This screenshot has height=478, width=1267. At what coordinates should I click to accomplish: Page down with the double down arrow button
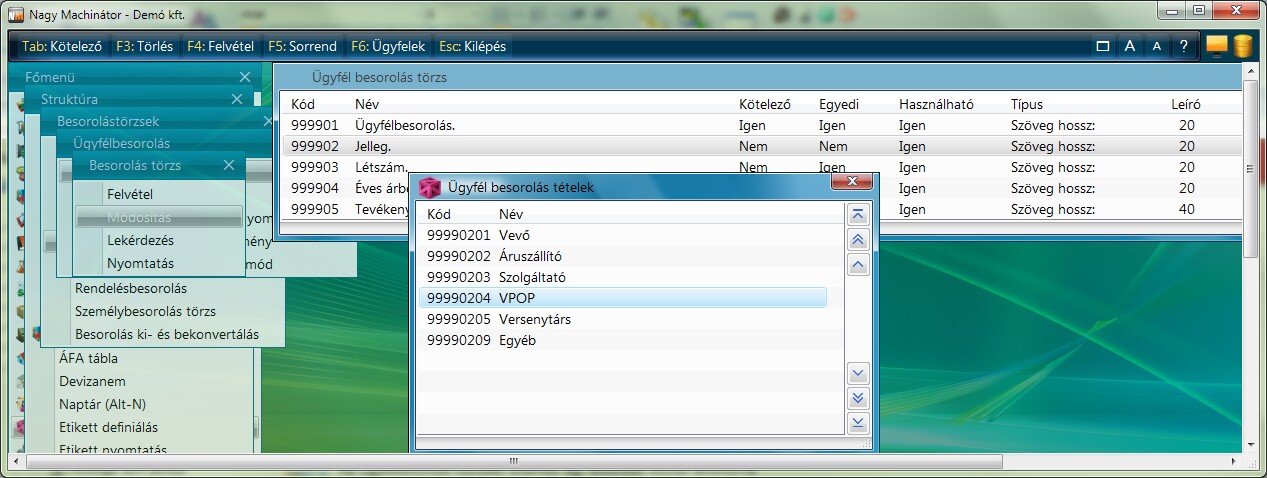click(857, 398)
